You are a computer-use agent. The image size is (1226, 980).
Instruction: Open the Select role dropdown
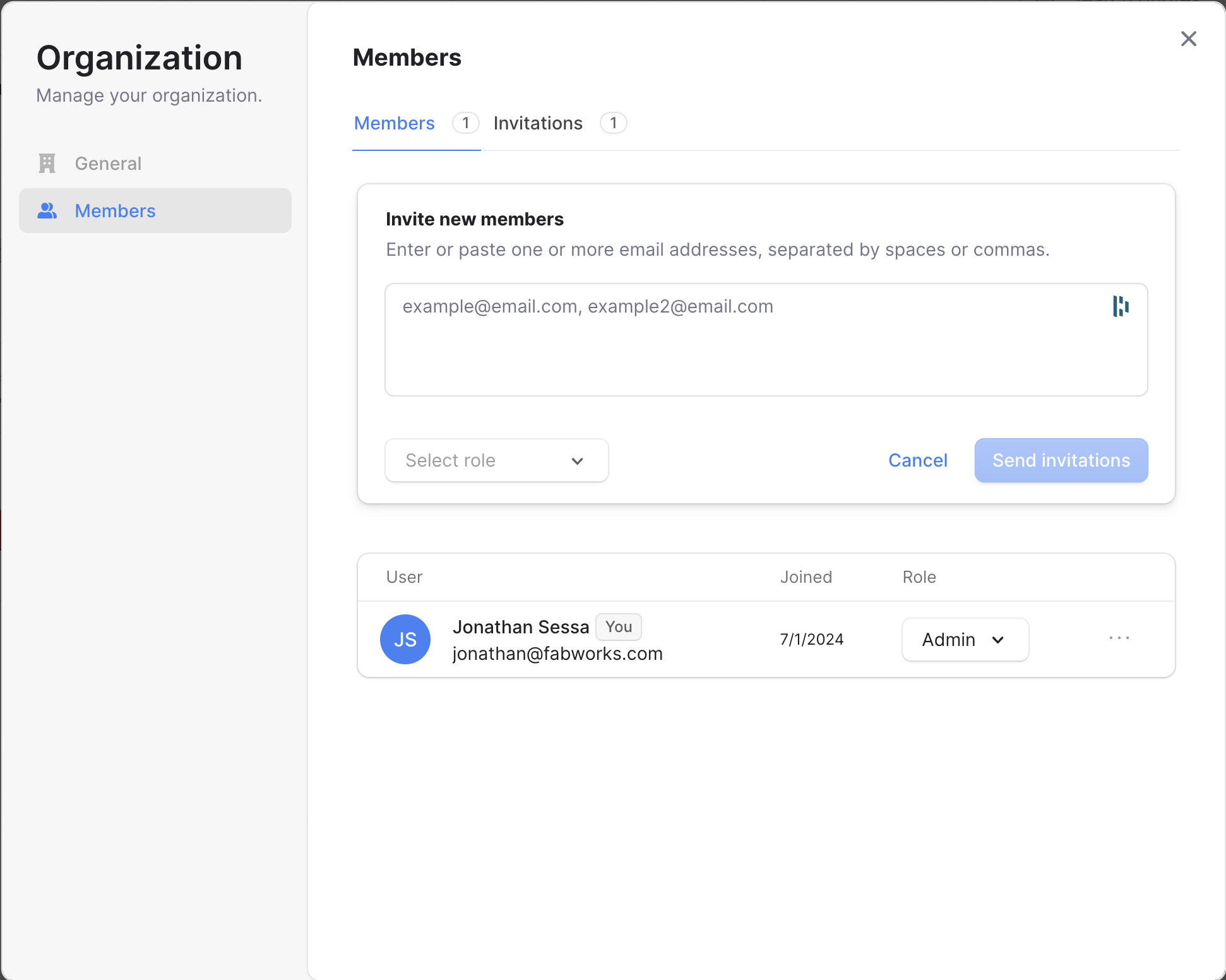click(x=496, y=460)
